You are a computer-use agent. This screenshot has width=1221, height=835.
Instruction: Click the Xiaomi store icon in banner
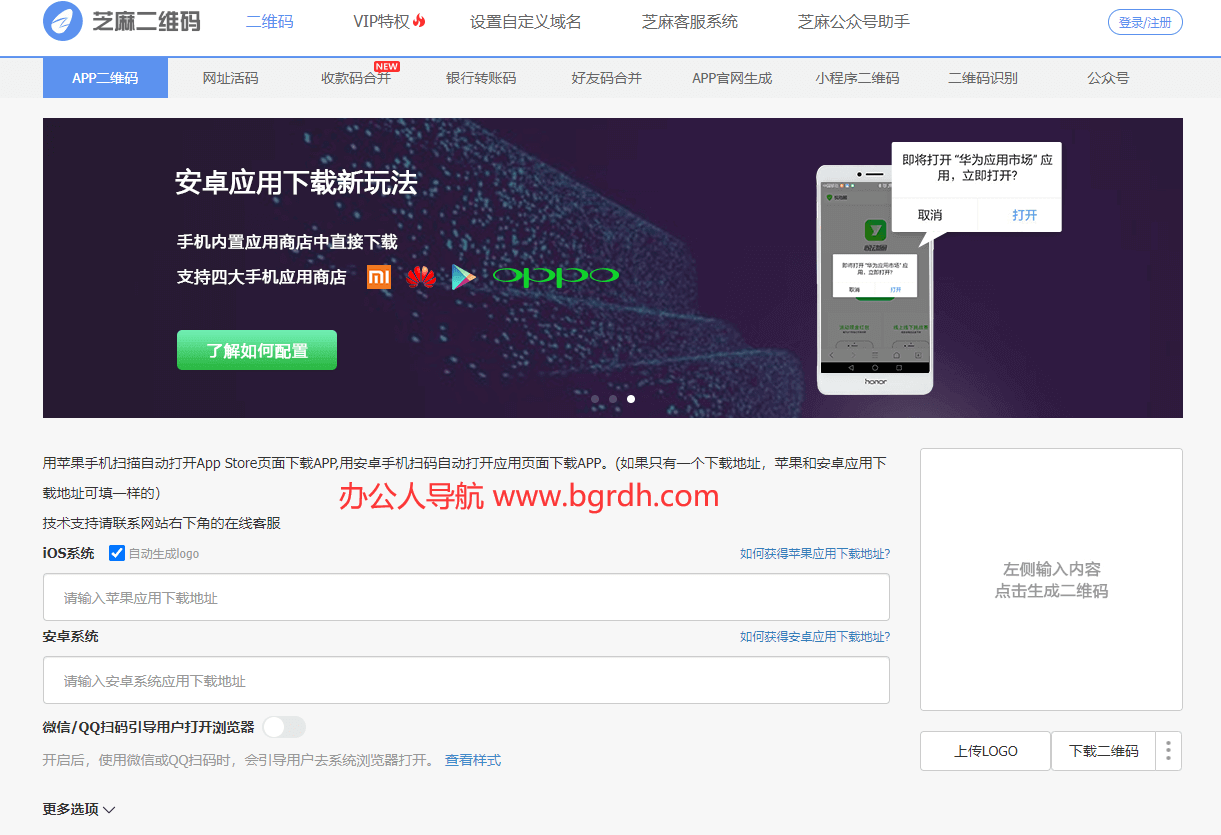pyautogui.click(x=379, y=277)
